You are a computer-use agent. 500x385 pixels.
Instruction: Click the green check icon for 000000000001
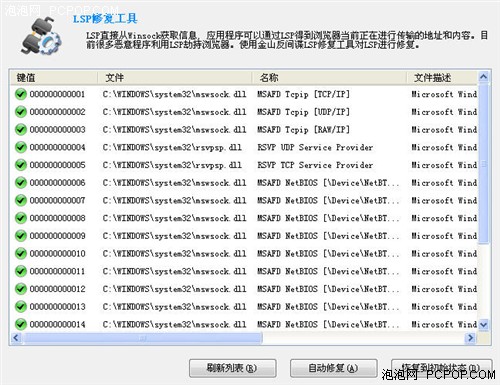21,94
